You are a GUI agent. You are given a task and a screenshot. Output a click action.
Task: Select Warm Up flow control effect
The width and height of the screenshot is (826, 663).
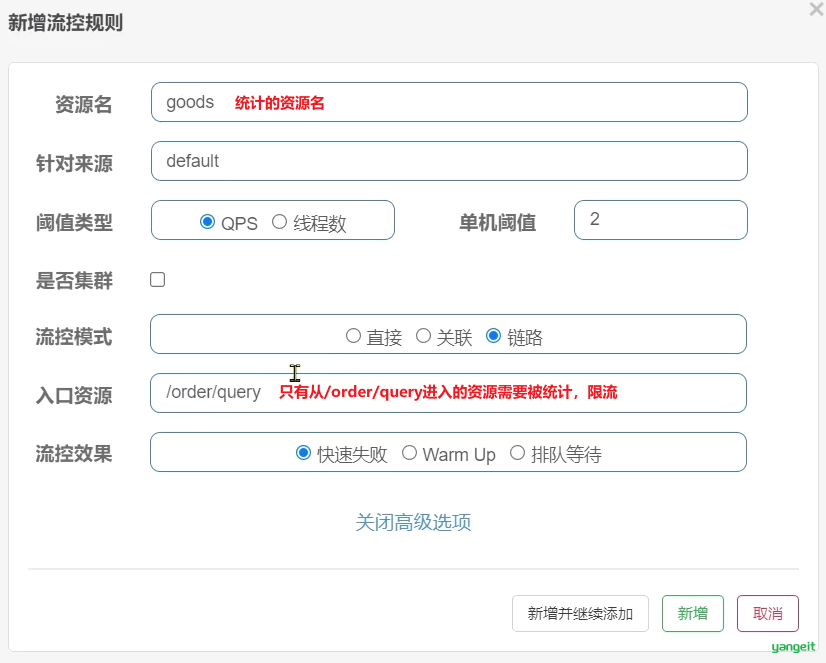pos(409,452)
